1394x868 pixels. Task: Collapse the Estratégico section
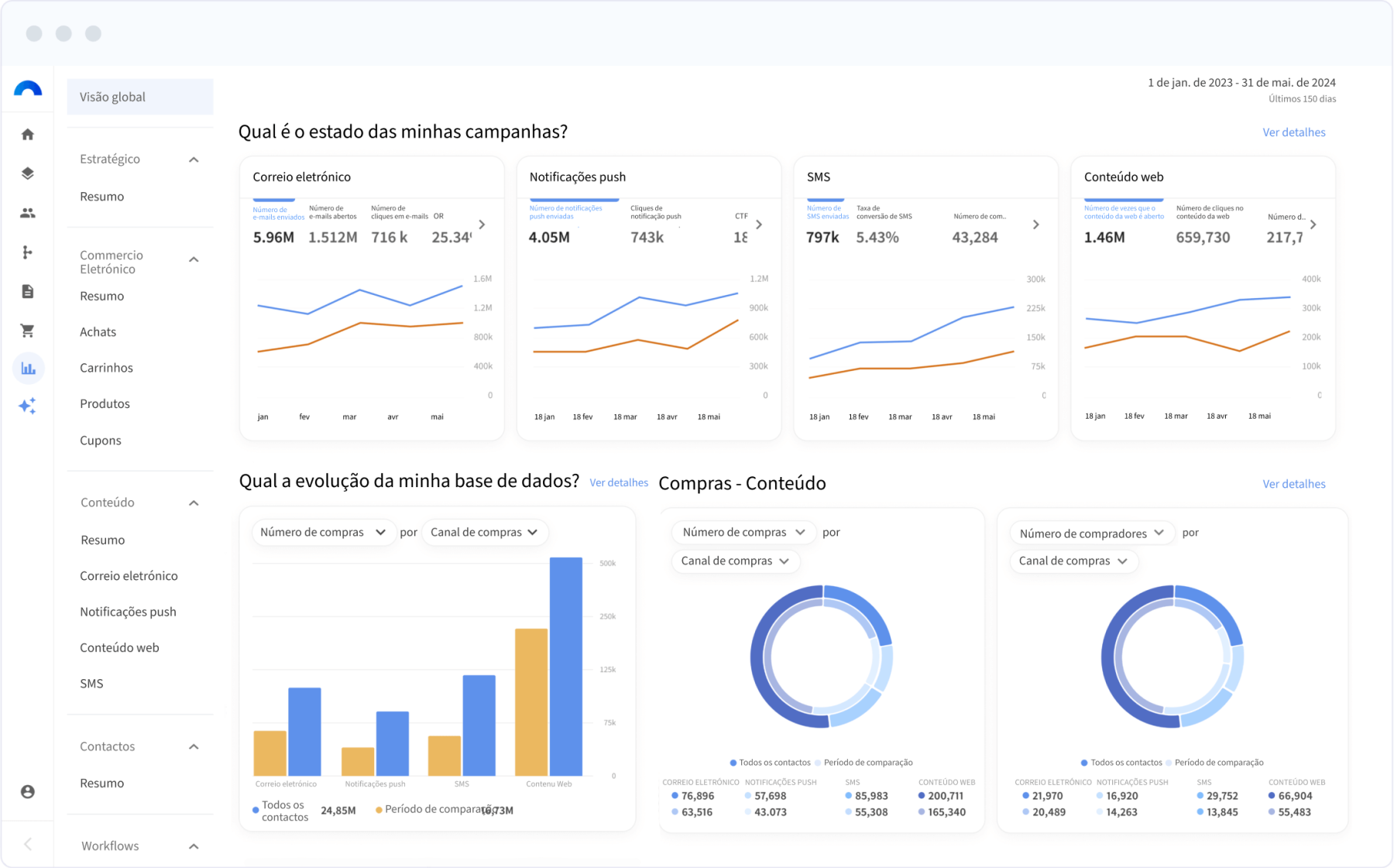(x=194, y=160)
